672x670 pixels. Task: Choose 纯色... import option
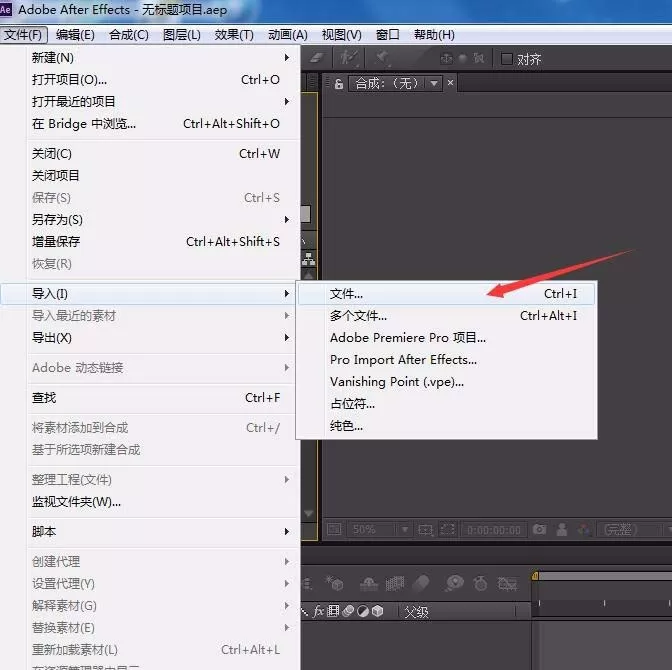tap(446, 426)
